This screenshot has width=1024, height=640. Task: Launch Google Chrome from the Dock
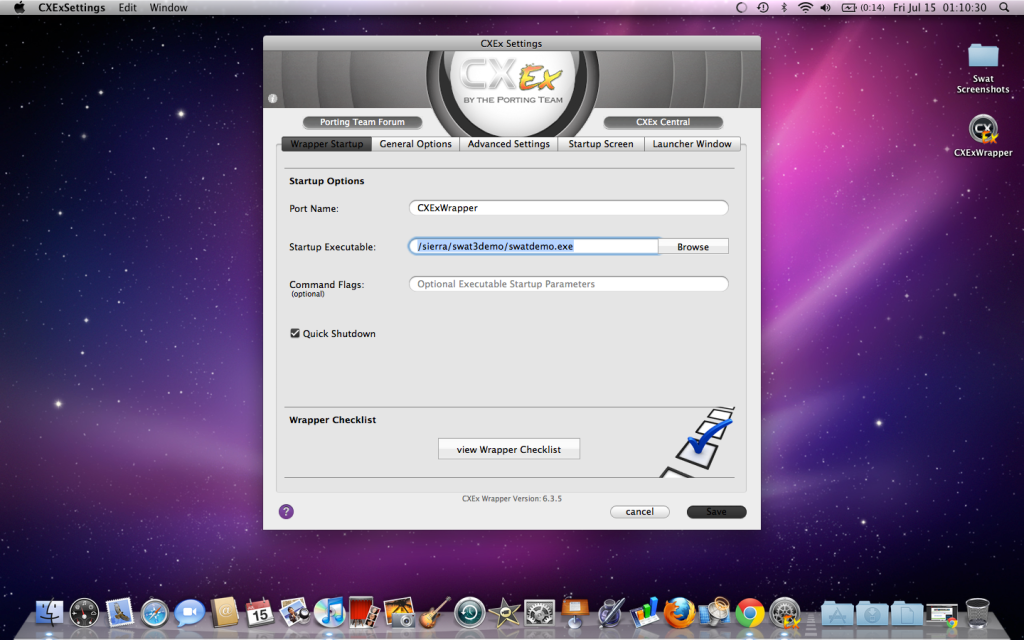750,613
